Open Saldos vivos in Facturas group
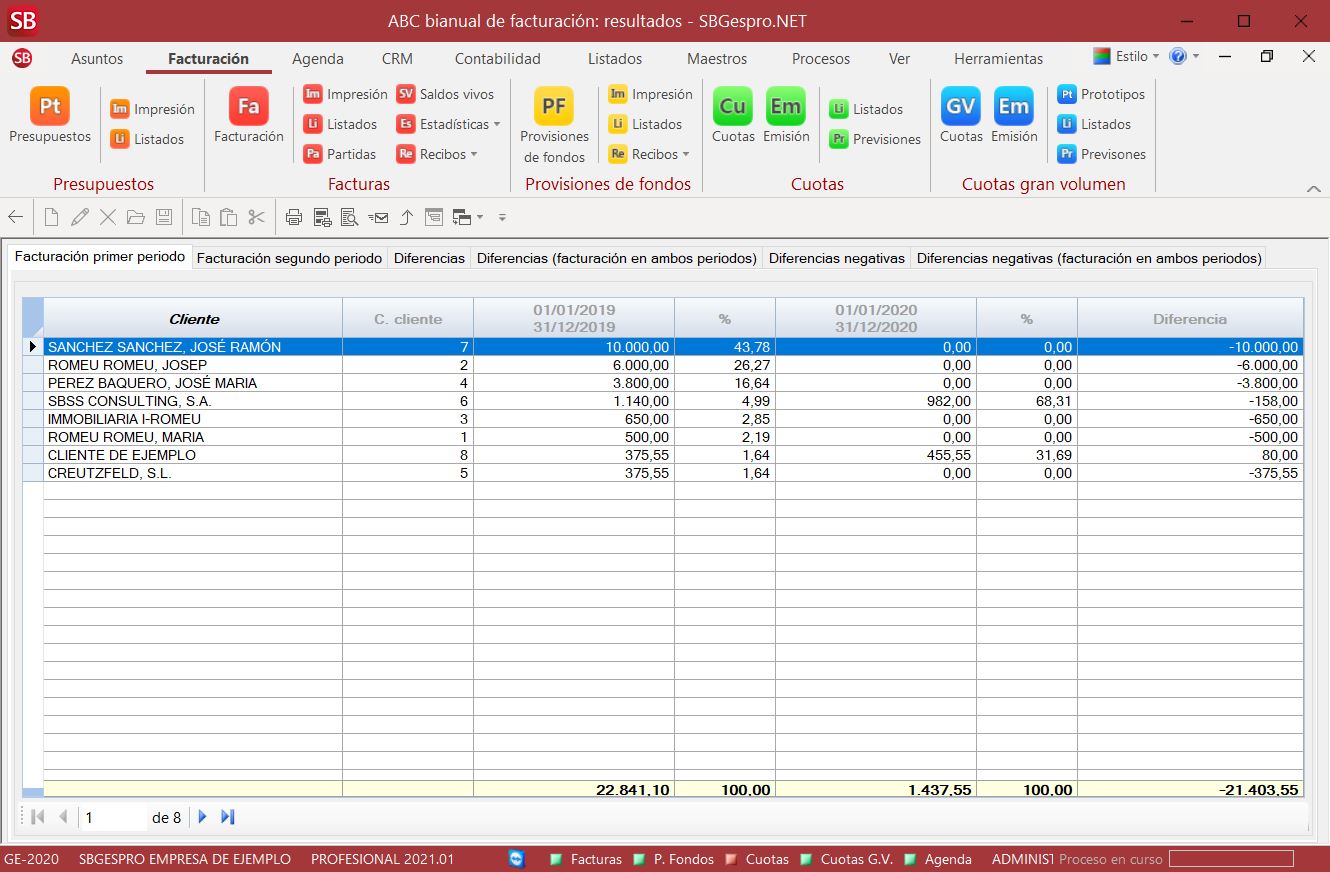Image resolution: width=1330 pixels, height=872 pixels. tap(445, 94)
